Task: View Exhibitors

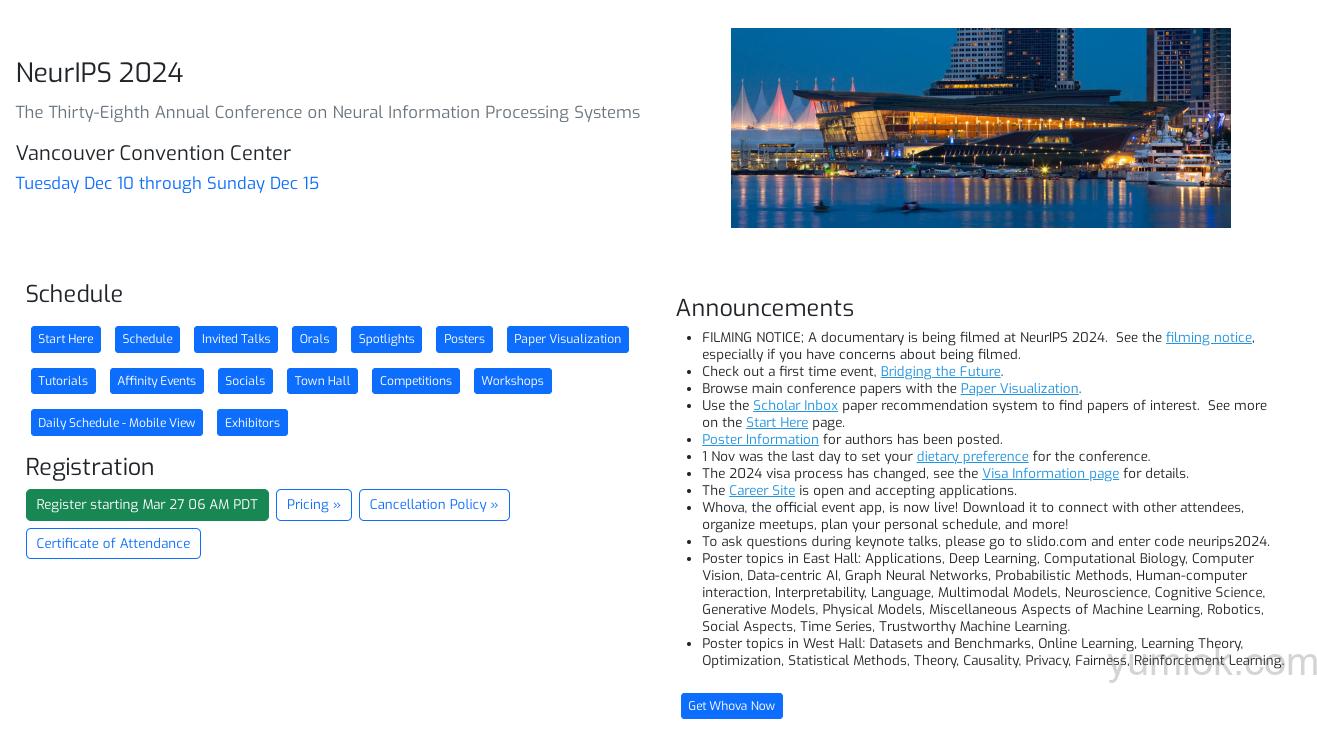Action: coord(252,423)
